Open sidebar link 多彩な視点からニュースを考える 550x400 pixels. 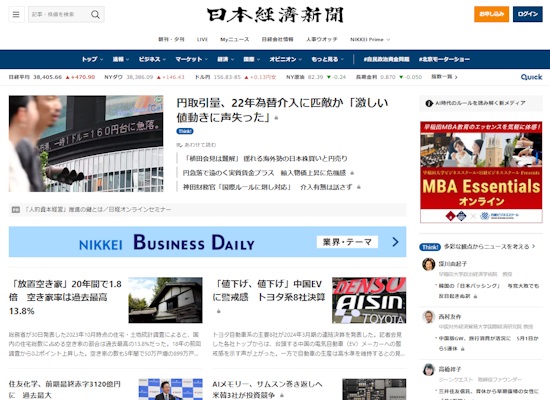pos(489,247)
